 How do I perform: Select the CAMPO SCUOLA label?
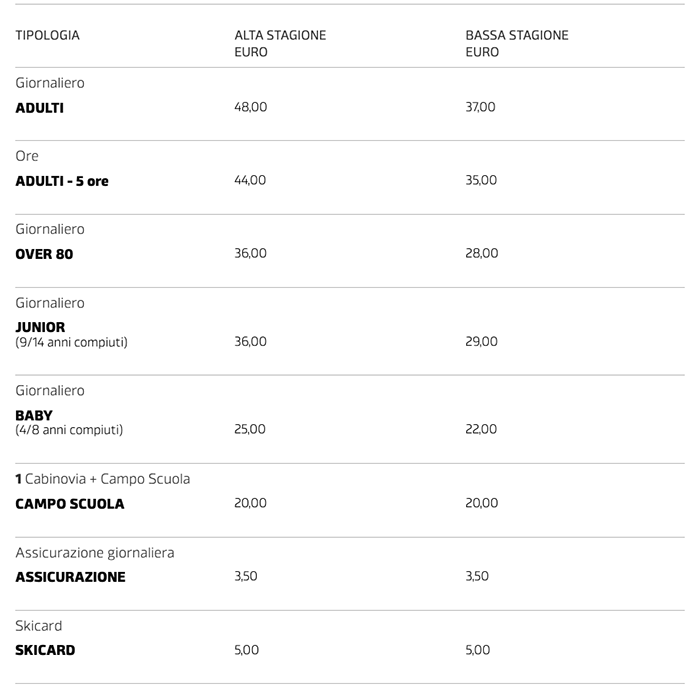coord(70,504)
